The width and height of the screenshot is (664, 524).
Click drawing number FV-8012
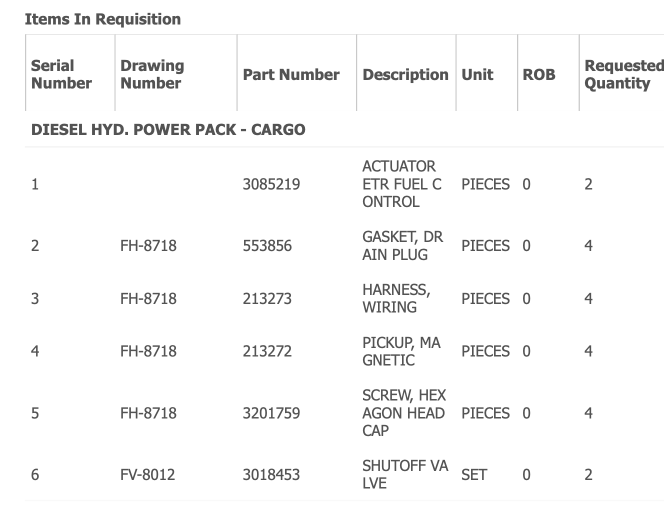[x=148, y=475]
